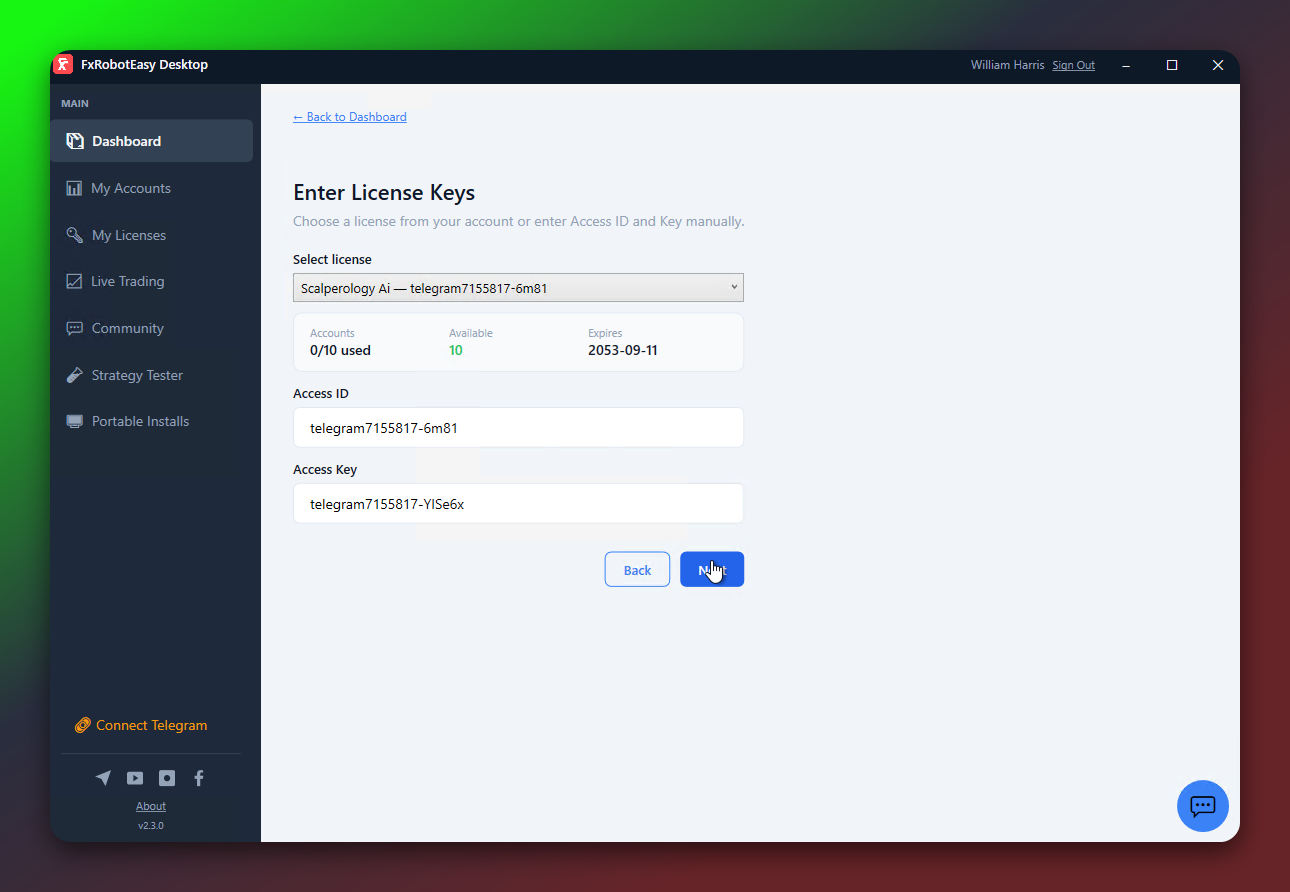Open Strategy Tester via the test-tube icon
This screenshot has height=892, width=1290.
[x=74, y=374]
